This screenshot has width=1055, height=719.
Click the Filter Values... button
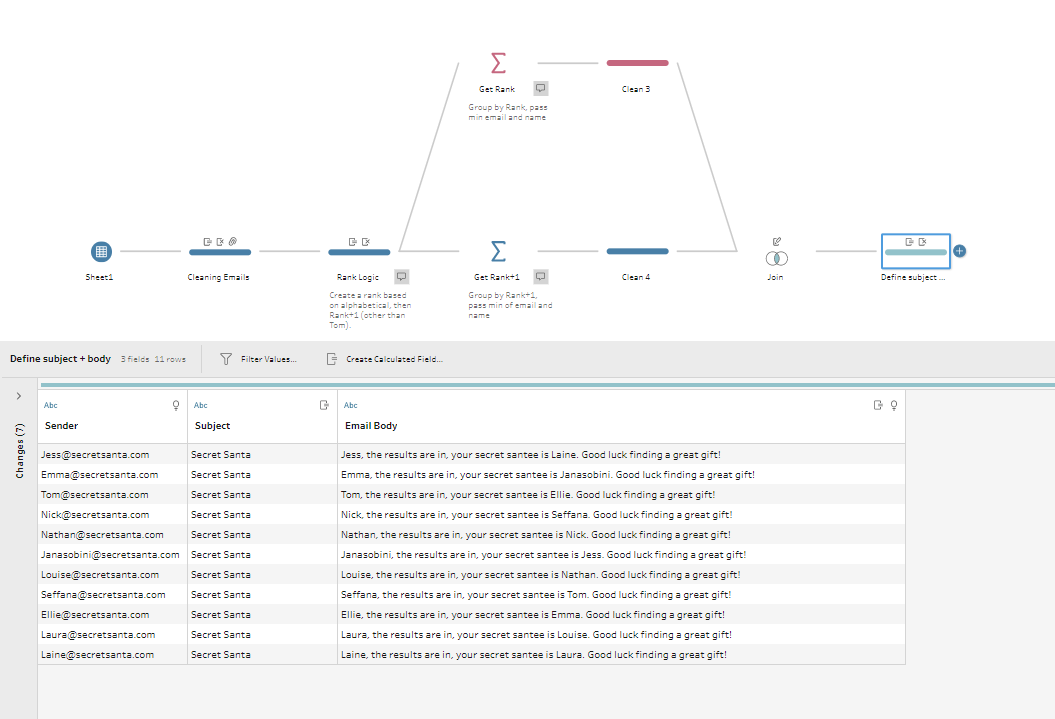tap(258, 359)
